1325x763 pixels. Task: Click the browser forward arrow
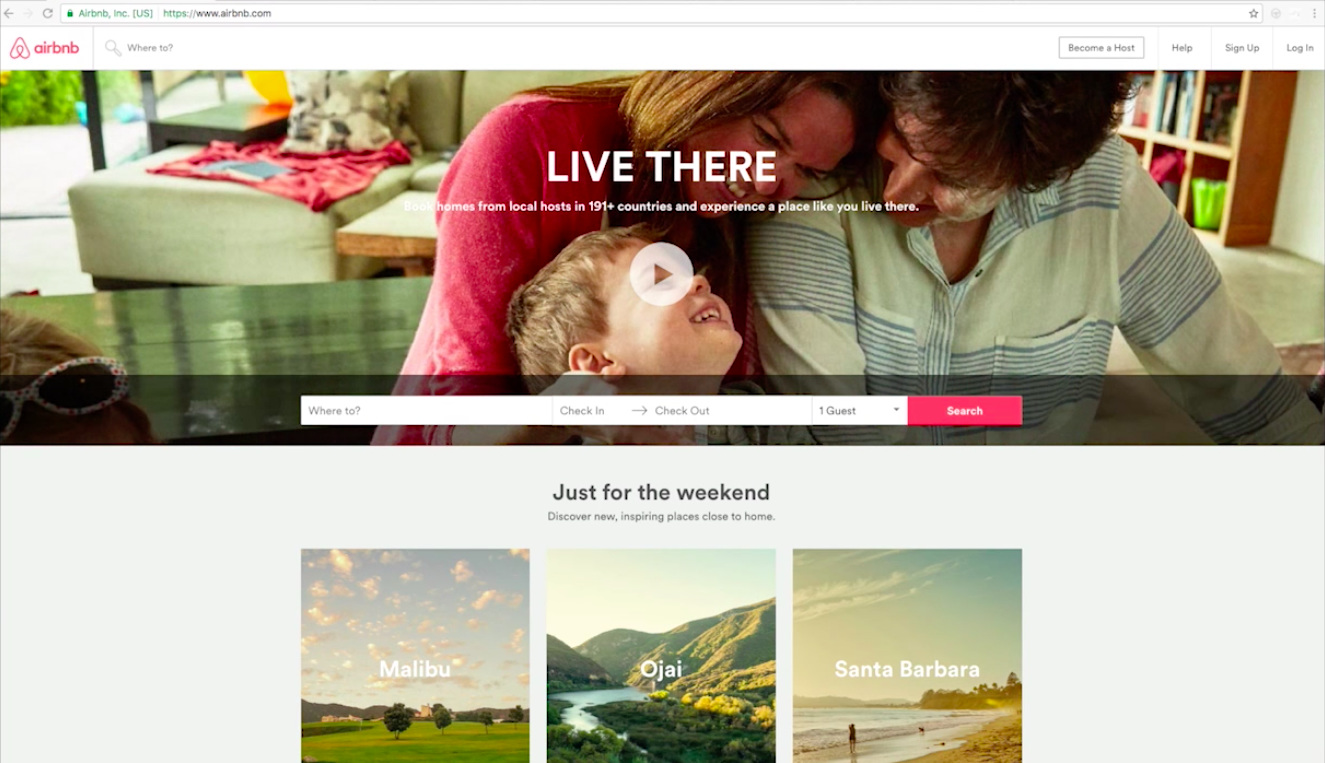(x=28, y=14)
